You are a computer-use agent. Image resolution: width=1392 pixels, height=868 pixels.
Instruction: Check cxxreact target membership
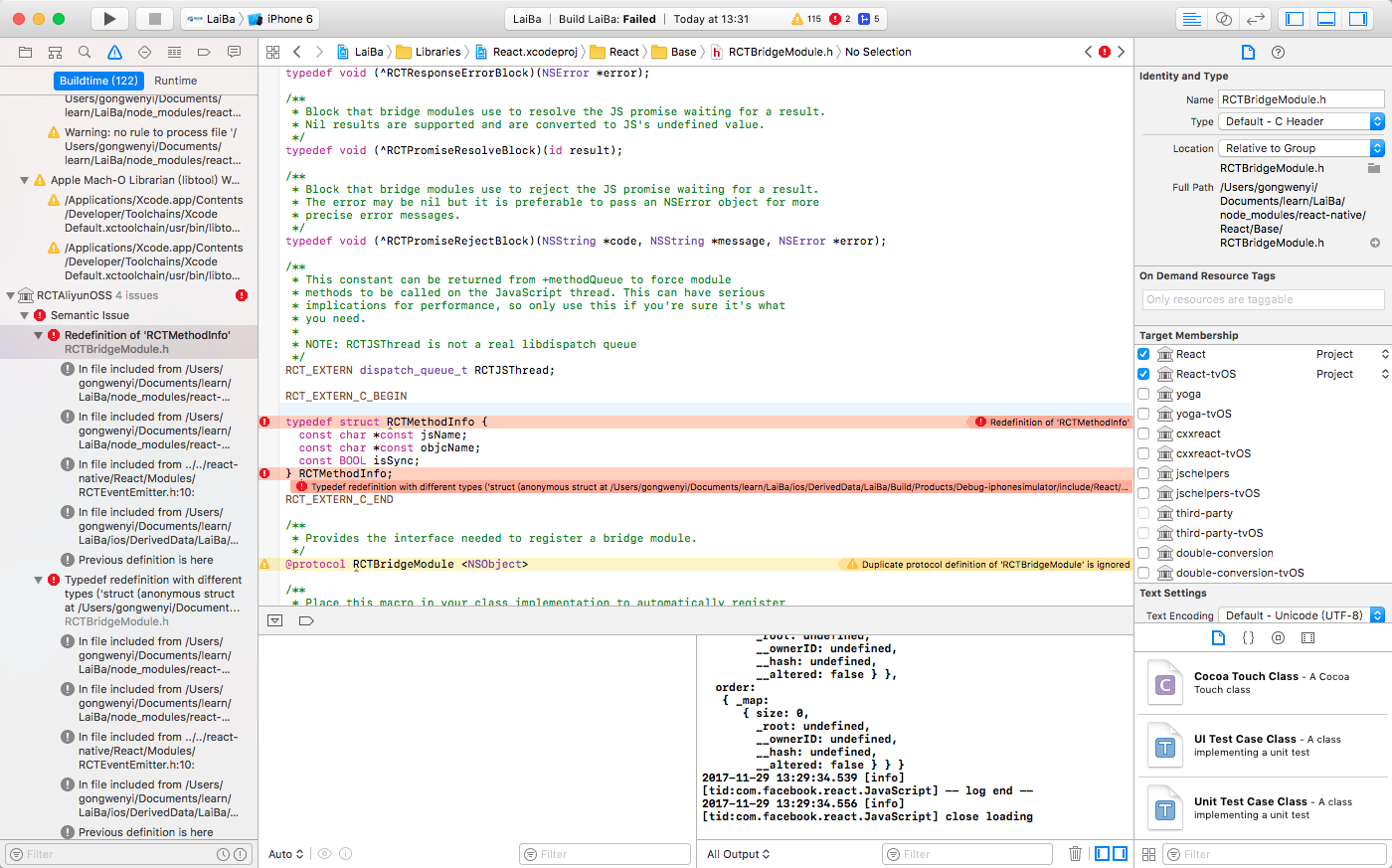(x=1143, y=434)
